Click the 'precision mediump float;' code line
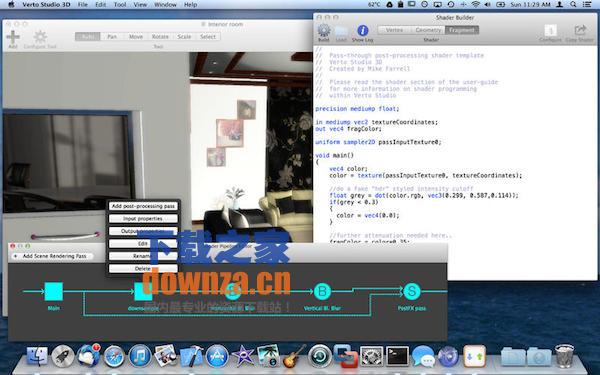Viewport: 600px width, 375px height. tap(357, 109)
